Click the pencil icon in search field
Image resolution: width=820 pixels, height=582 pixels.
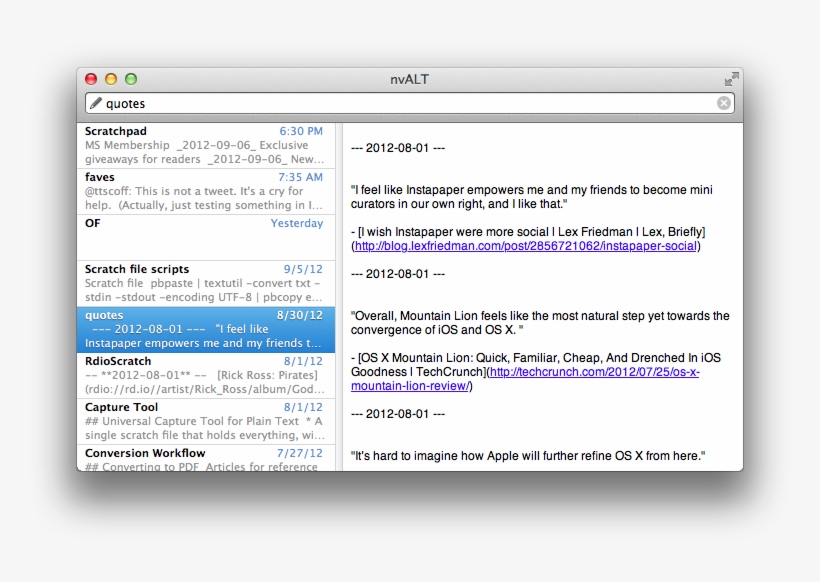tap(96, 103)
